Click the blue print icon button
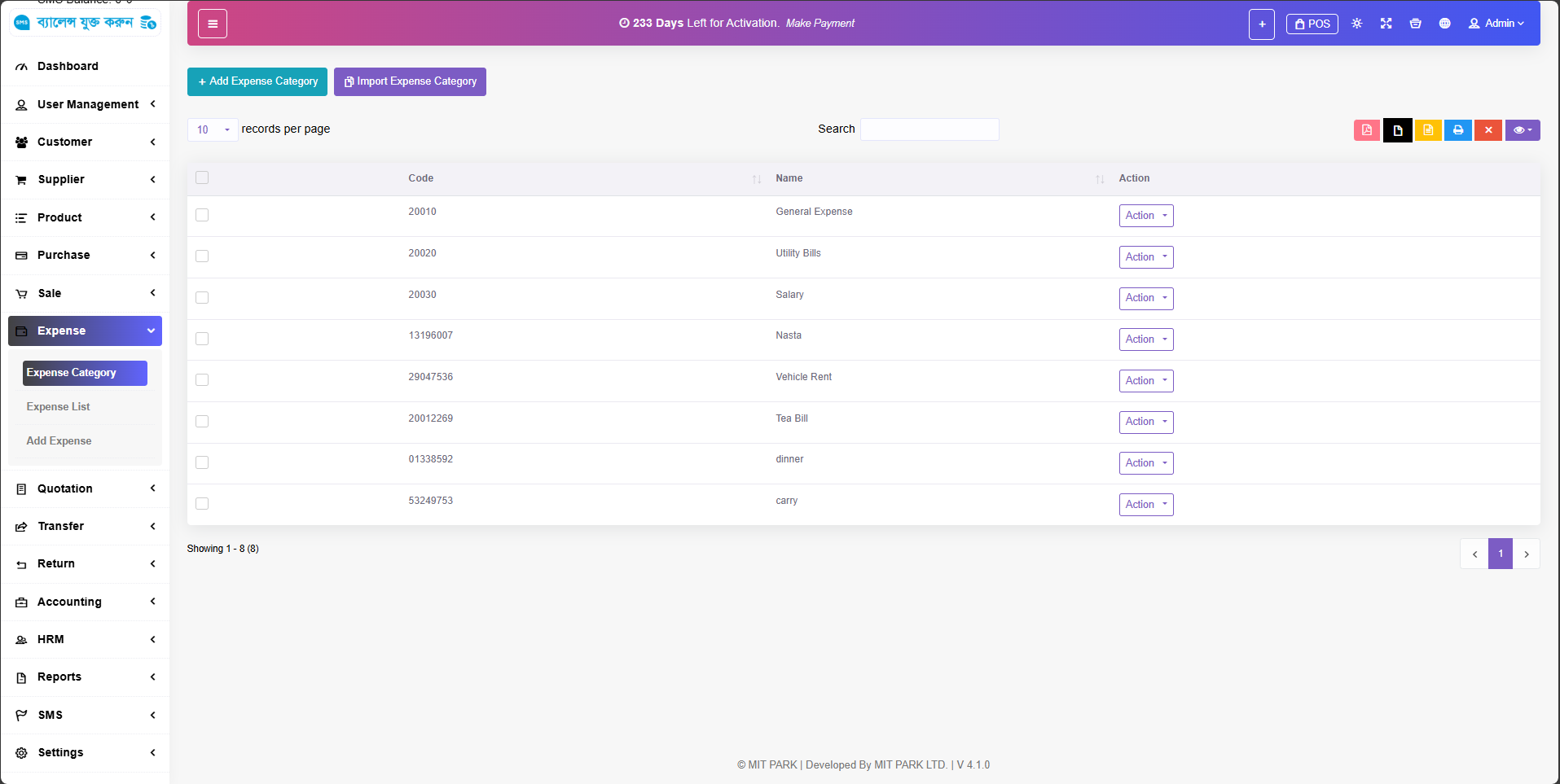This screenshot has width=1560, height=784. pos(1457,130)
